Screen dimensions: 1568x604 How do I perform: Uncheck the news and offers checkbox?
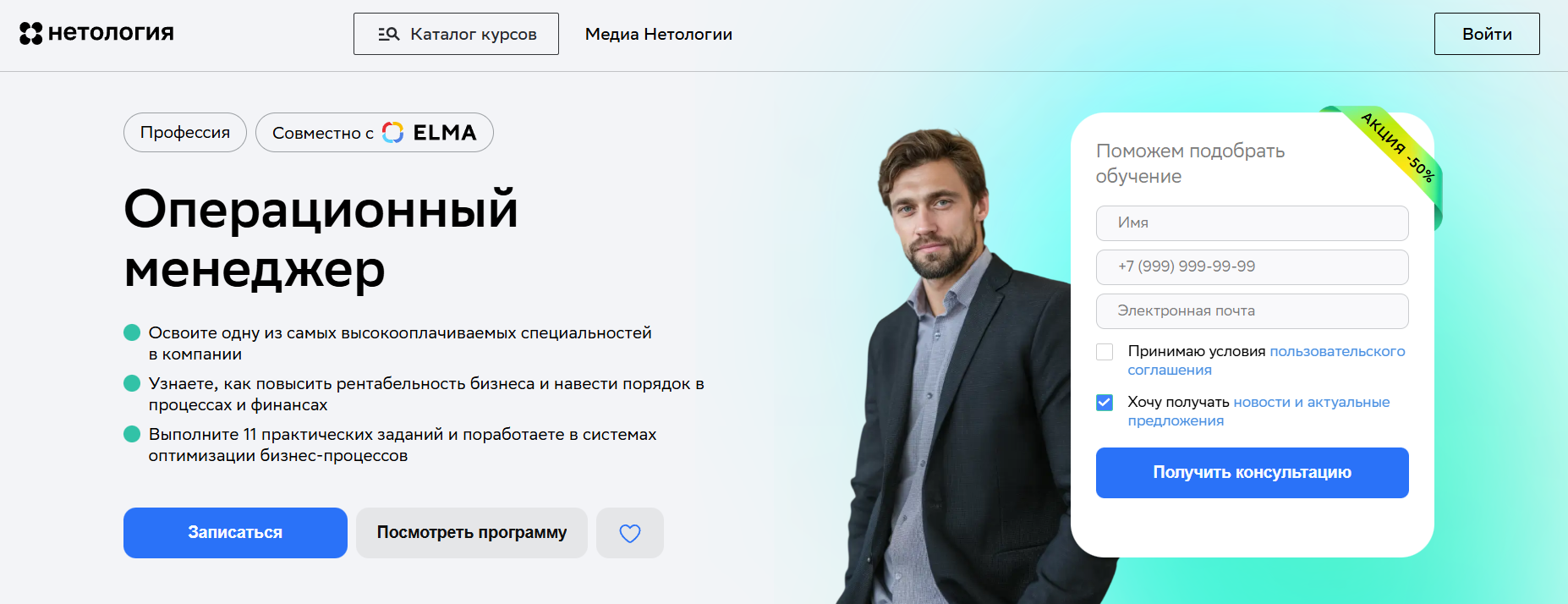pos(1105,403)
